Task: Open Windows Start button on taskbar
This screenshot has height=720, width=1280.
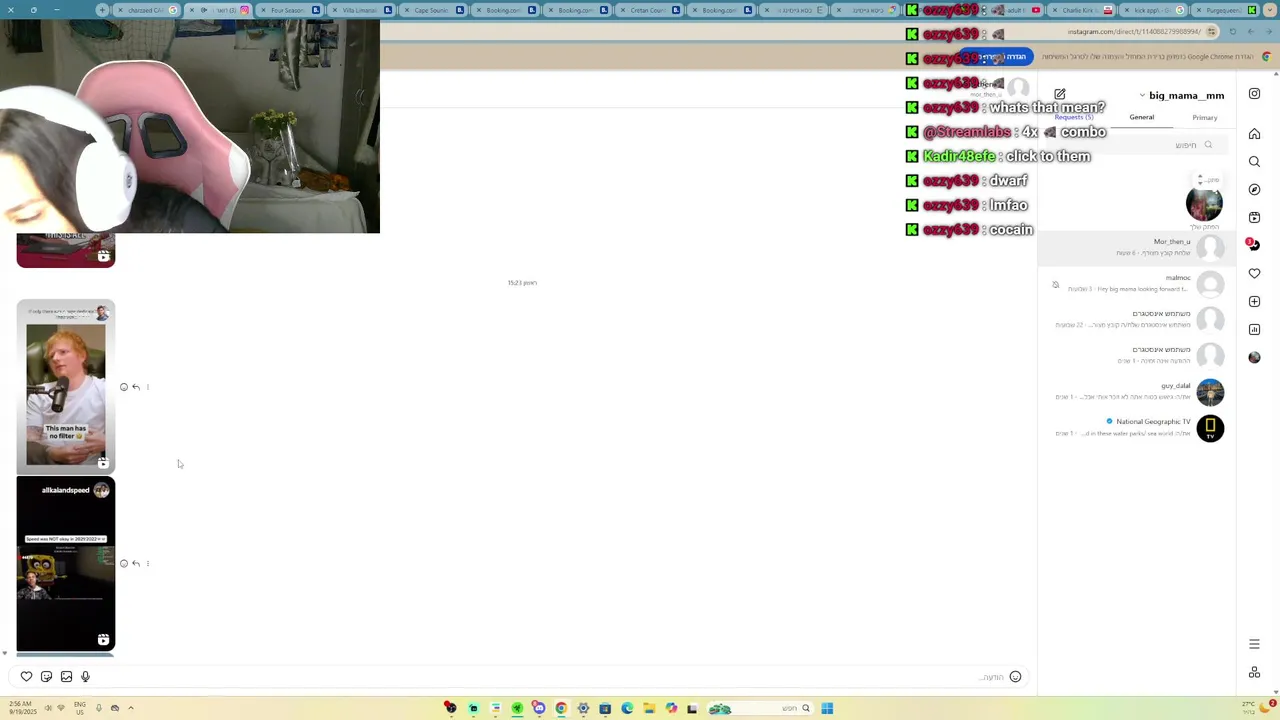Action: coord(827,709)
